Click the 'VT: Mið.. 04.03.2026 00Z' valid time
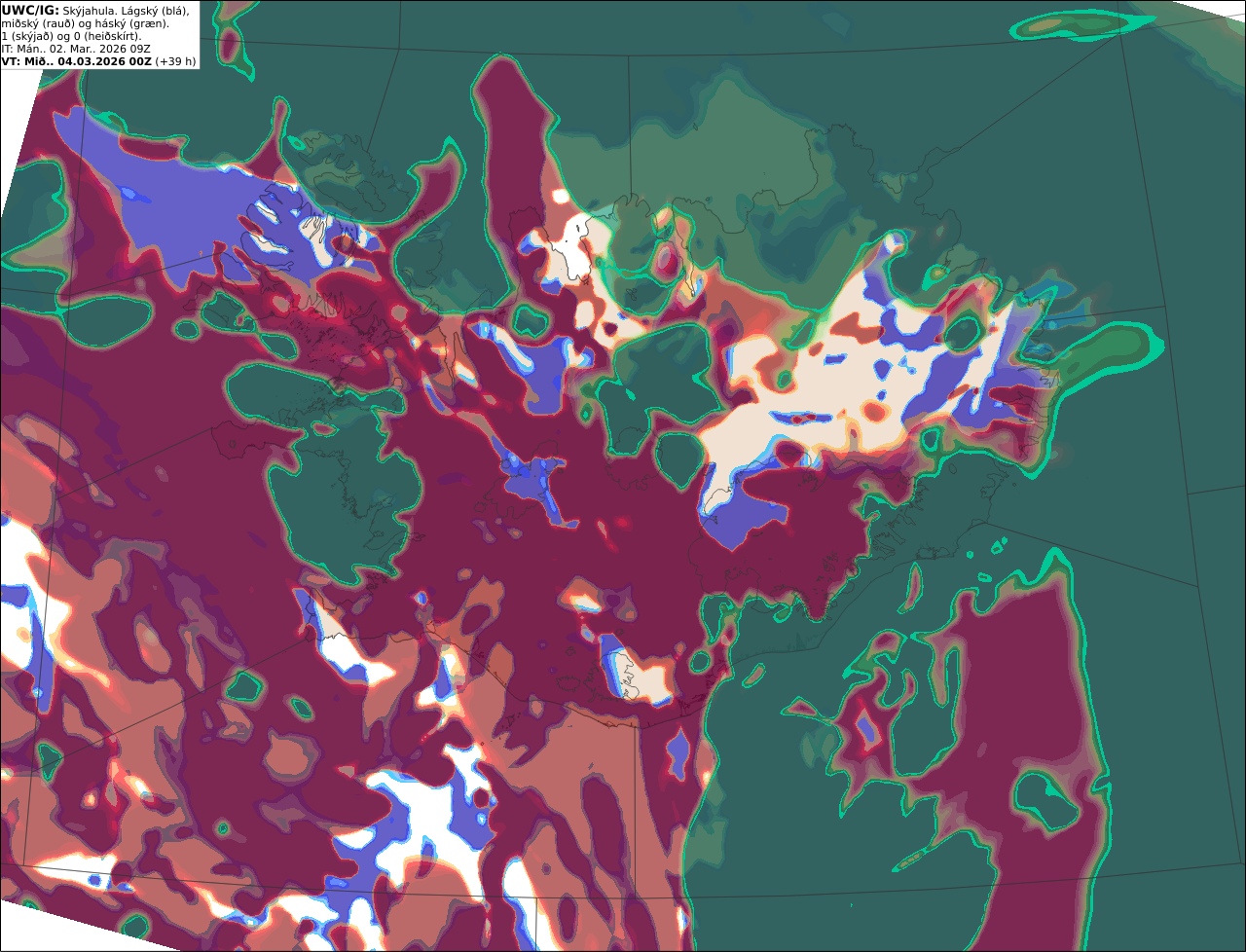The height and width of the screenshot is (952, 1246). [x=77, y=60]
